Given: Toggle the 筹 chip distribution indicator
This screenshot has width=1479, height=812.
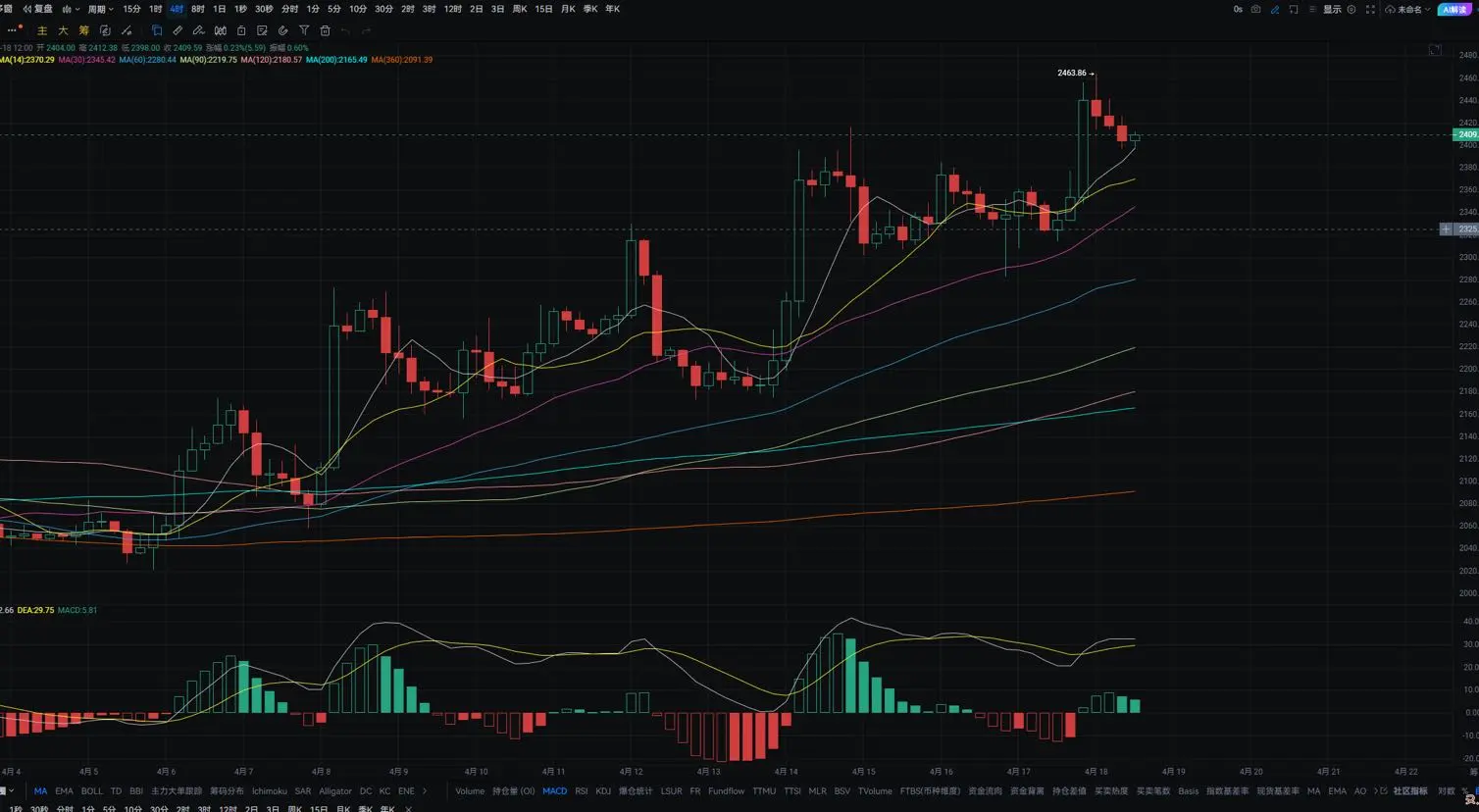Looking at the screenshot, I should (84, 30).
